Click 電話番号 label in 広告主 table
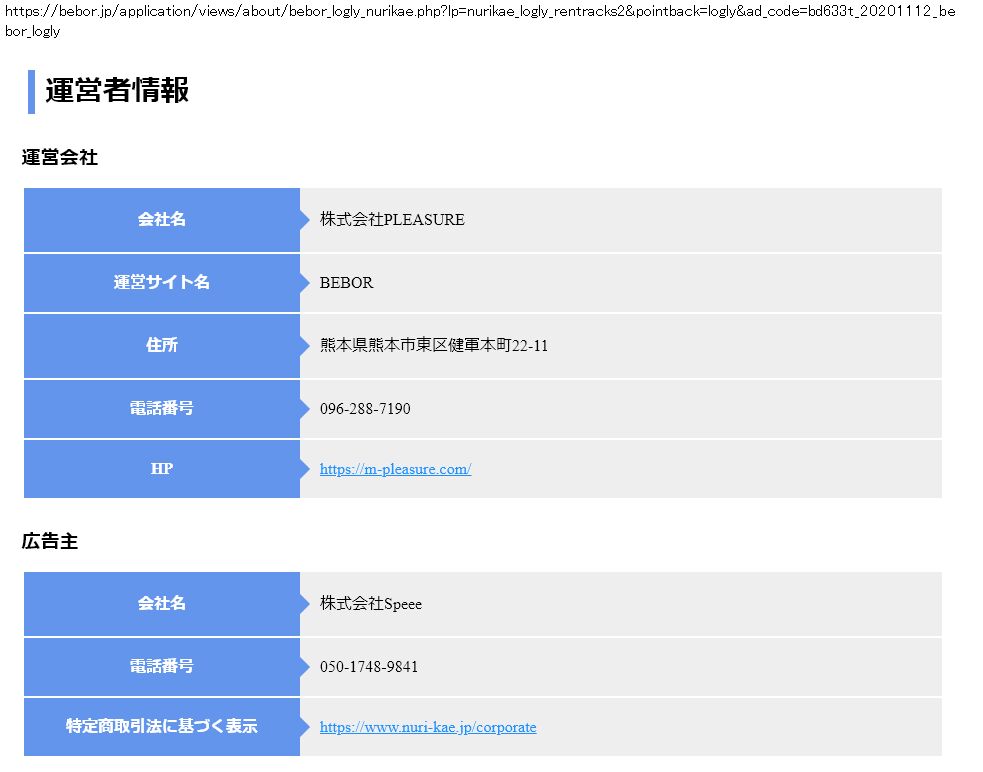The height and width of the screenshot is (772, 983). pos(161,667)
